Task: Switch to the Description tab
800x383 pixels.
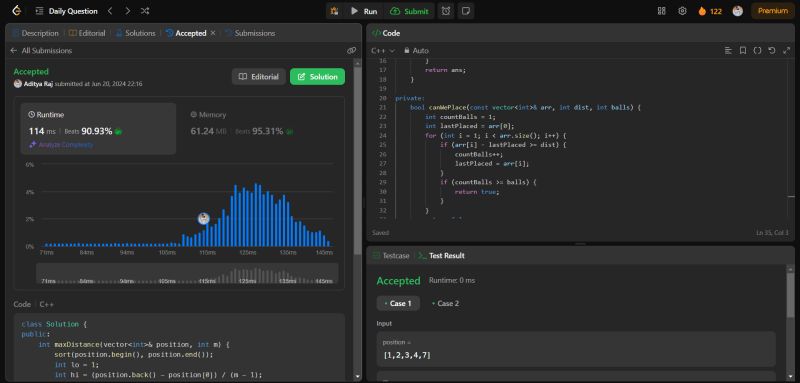Action: [x=35, y=33]
